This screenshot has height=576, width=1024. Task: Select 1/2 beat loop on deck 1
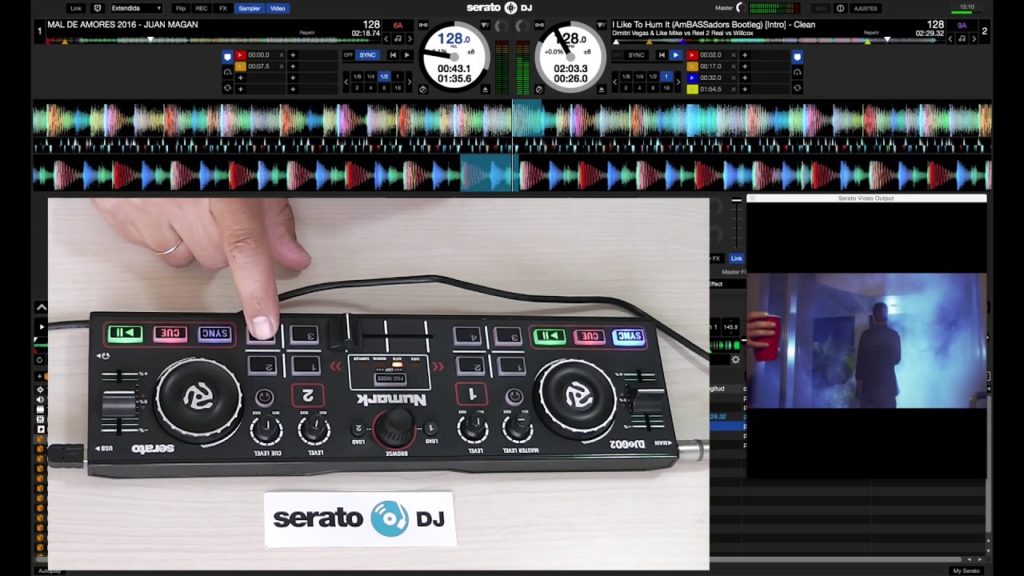coord(384,77)
